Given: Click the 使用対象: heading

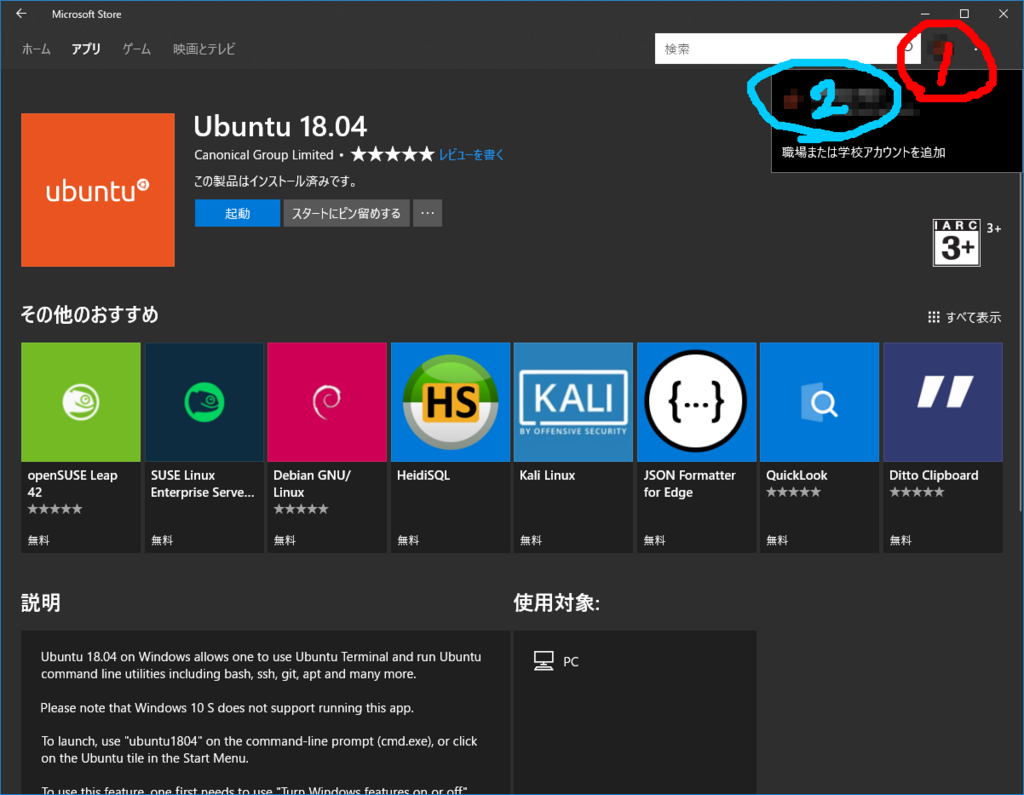Looking at the screenshot, I should (x=556, y=603).
